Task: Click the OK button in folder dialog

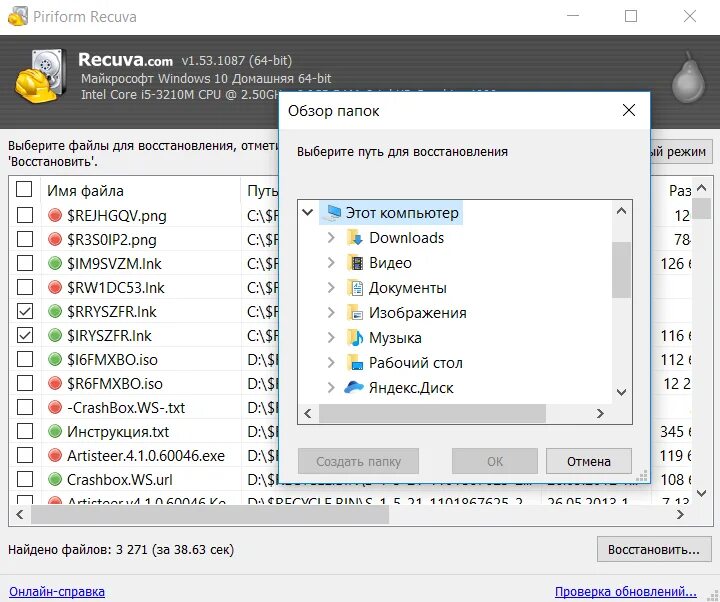Action: 495,461
